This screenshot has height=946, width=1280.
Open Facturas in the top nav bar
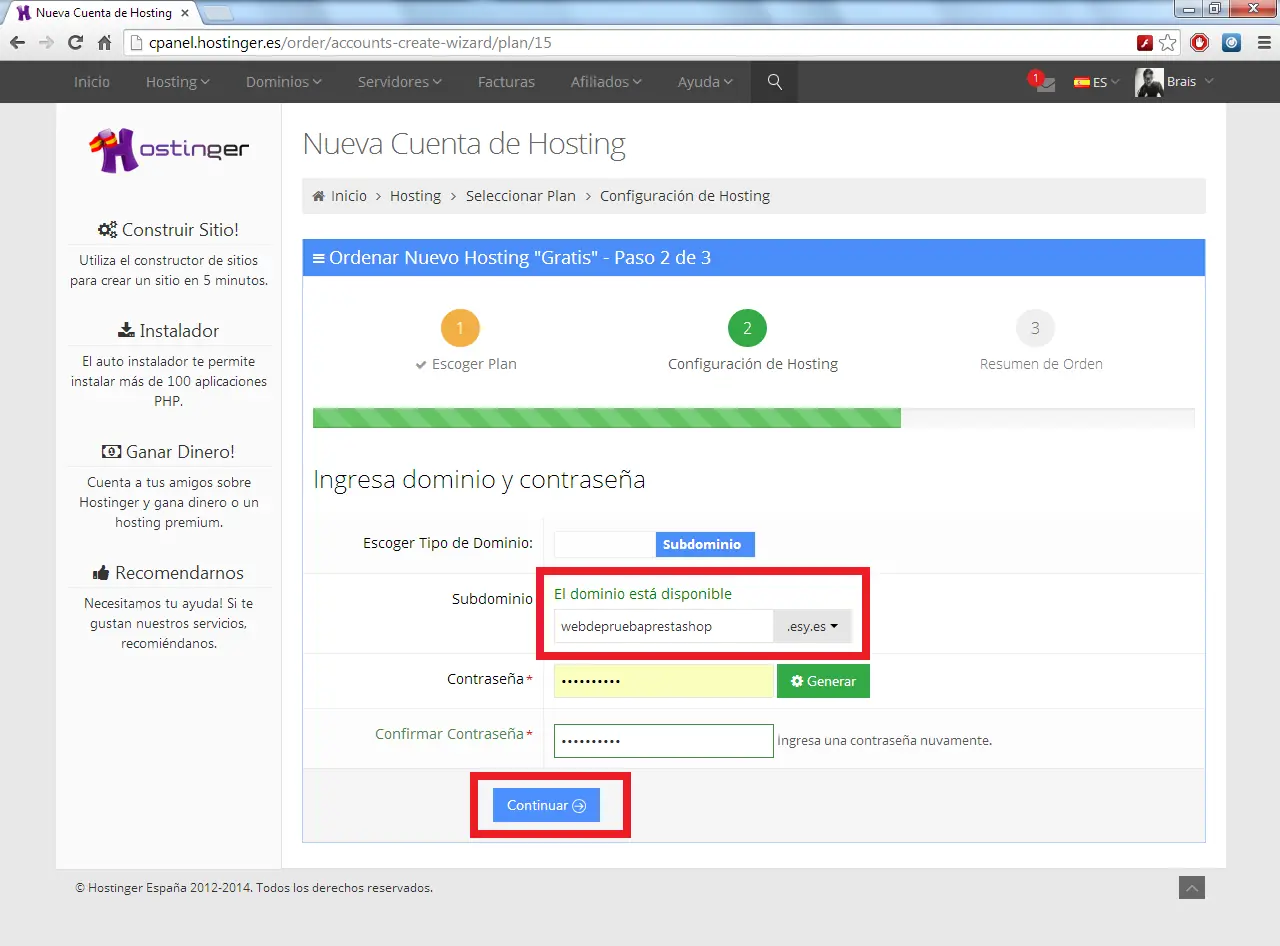pos(506,82)
